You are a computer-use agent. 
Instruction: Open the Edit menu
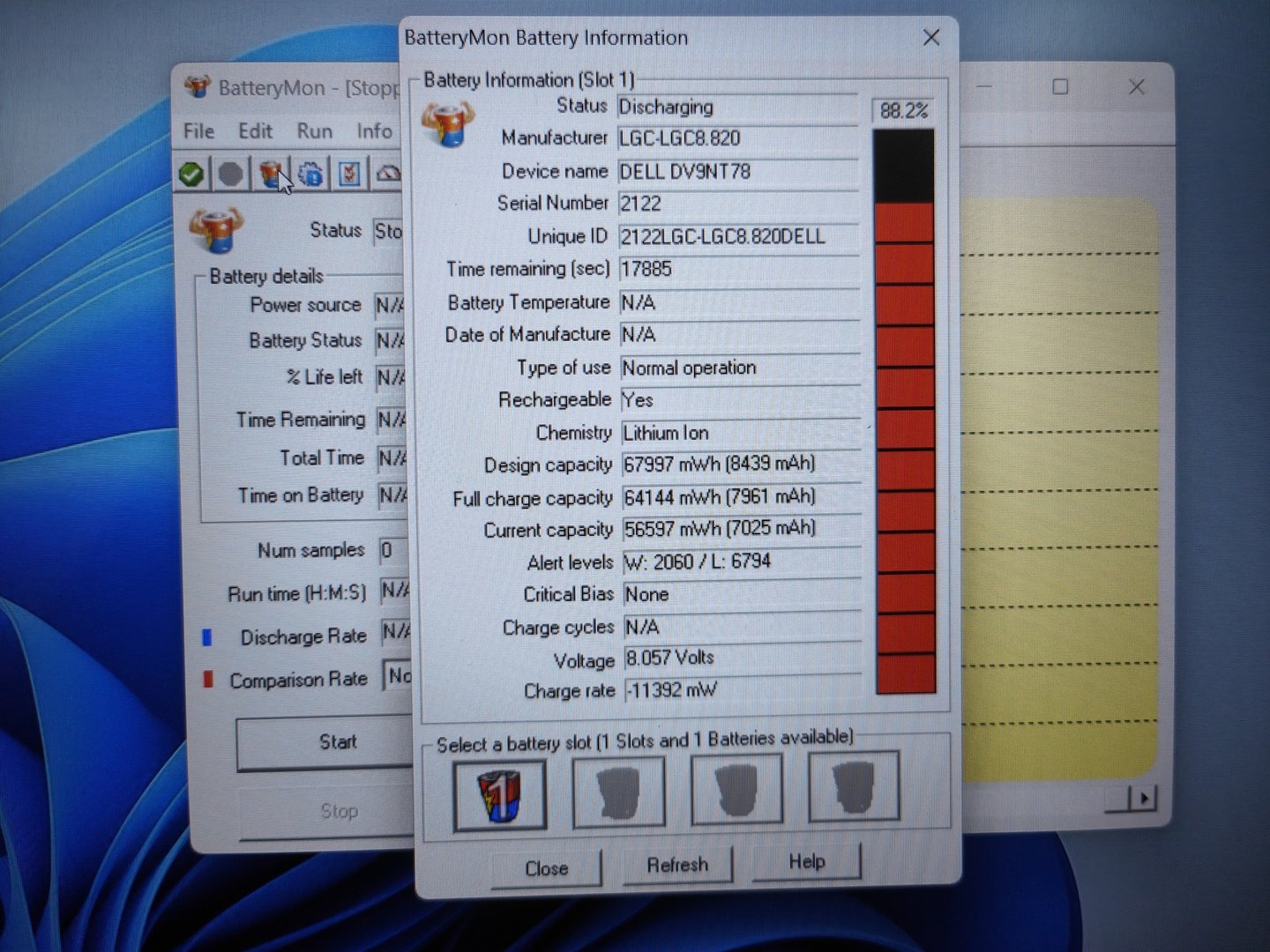point(255,131)
